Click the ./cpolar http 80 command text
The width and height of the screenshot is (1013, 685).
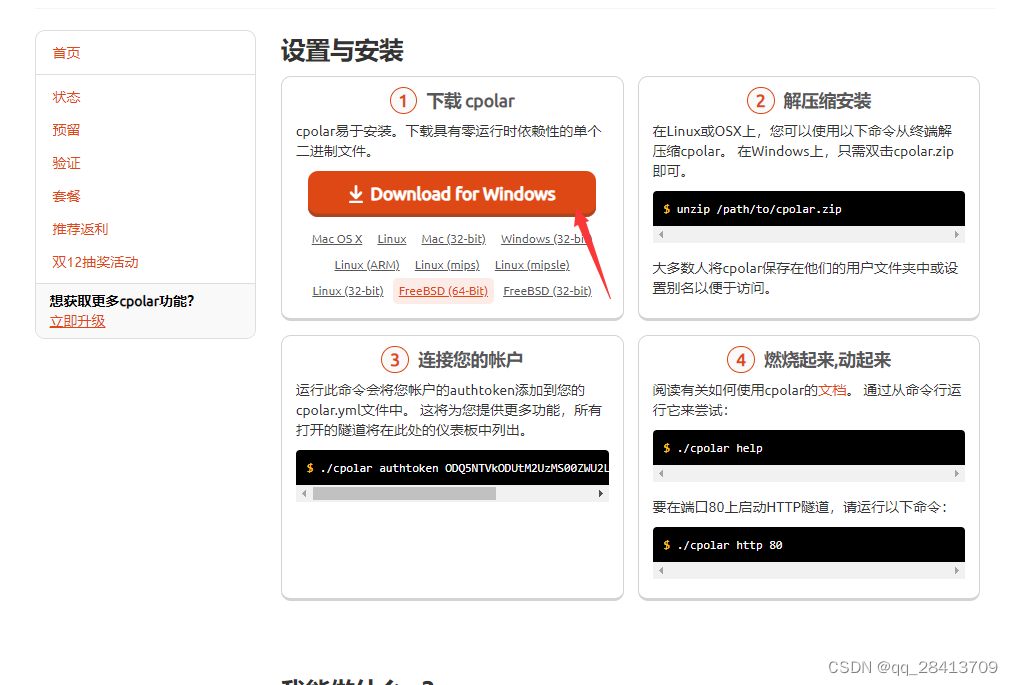pyautogui.click(x=730, y=545)
